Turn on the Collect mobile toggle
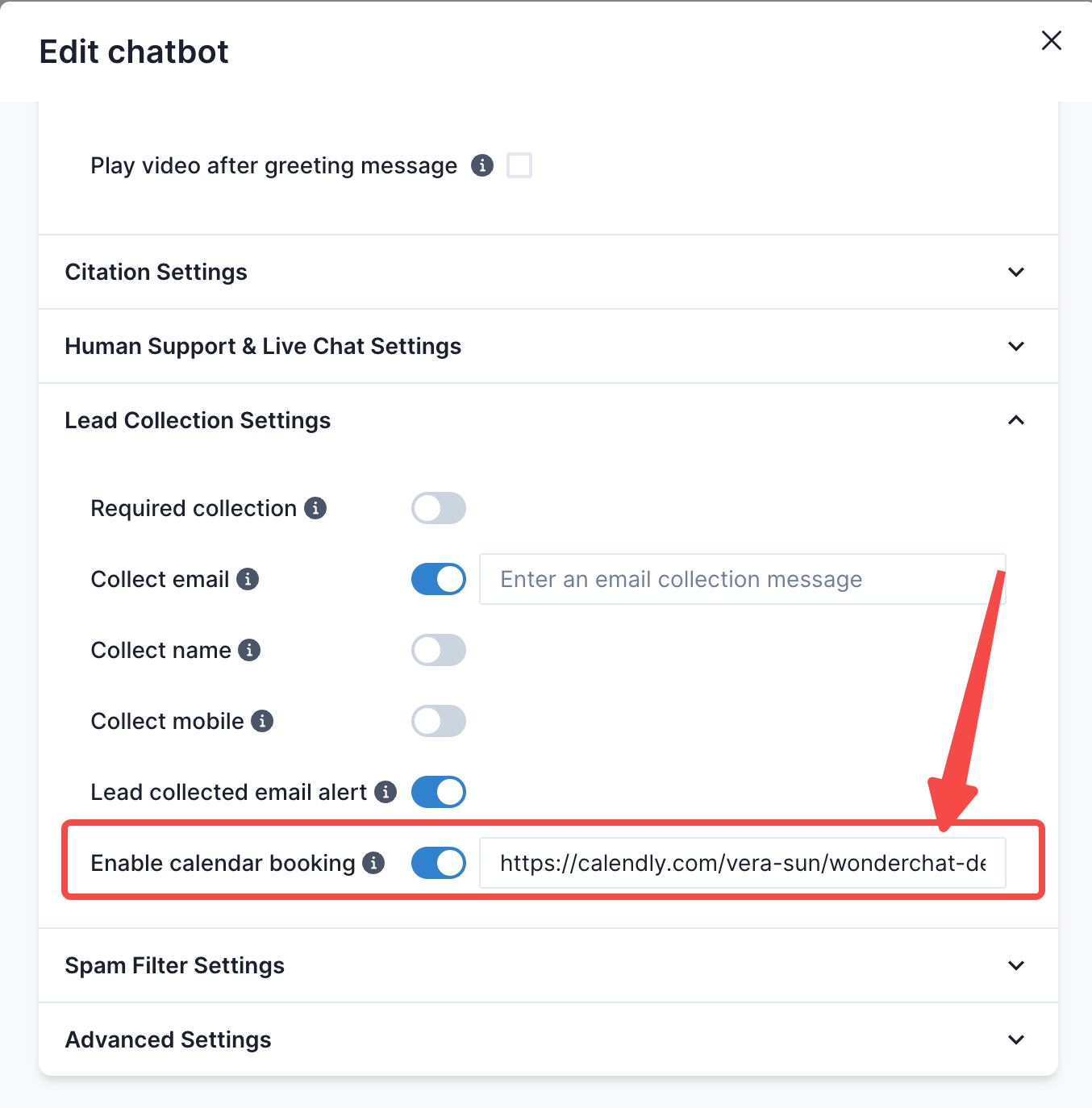Image resolution: width=1092 pixels, height=1108 pixels. pyautogui.click(x=439, y=721)
